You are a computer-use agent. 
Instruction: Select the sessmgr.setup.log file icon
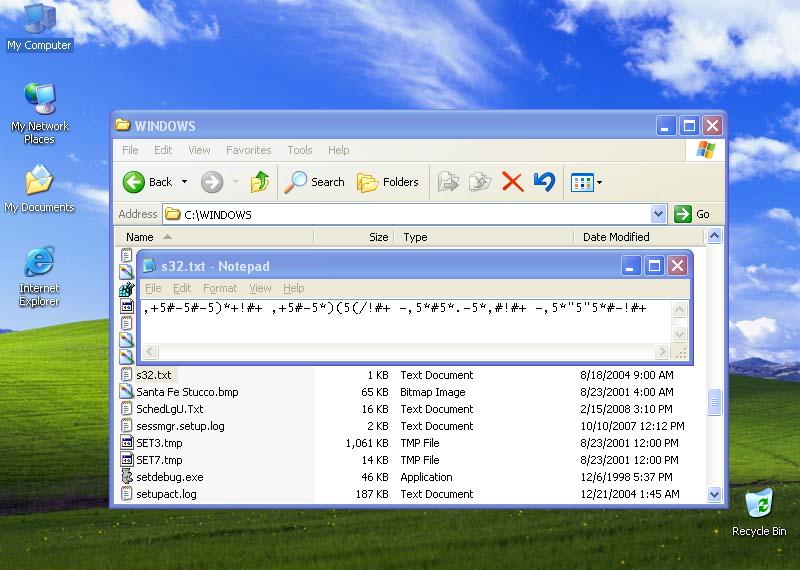[x=126, y=426]
